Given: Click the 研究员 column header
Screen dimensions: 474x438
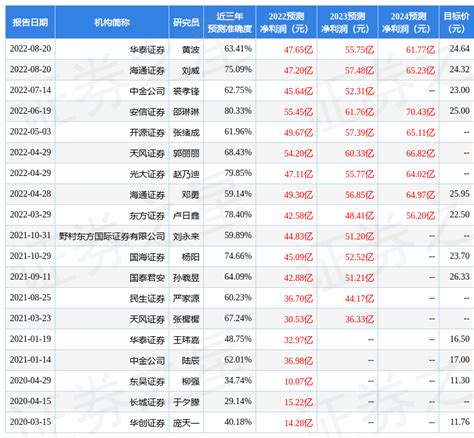Looking at the screenshot, I should click(x=186, y=22).
